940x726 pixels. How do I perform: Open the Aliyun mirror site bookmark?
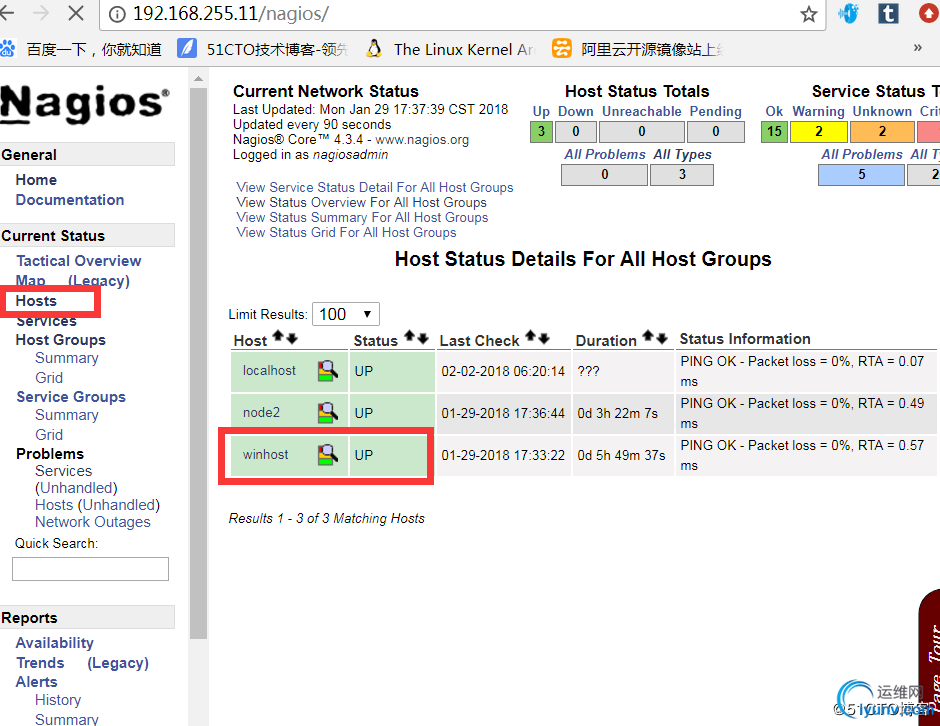(x=638, y=49)
